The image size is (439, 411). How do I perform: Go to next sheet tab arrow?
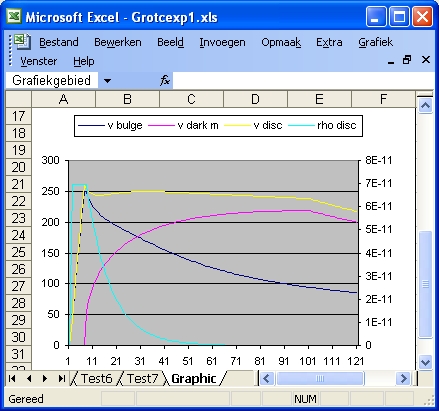tap(45, 378)
